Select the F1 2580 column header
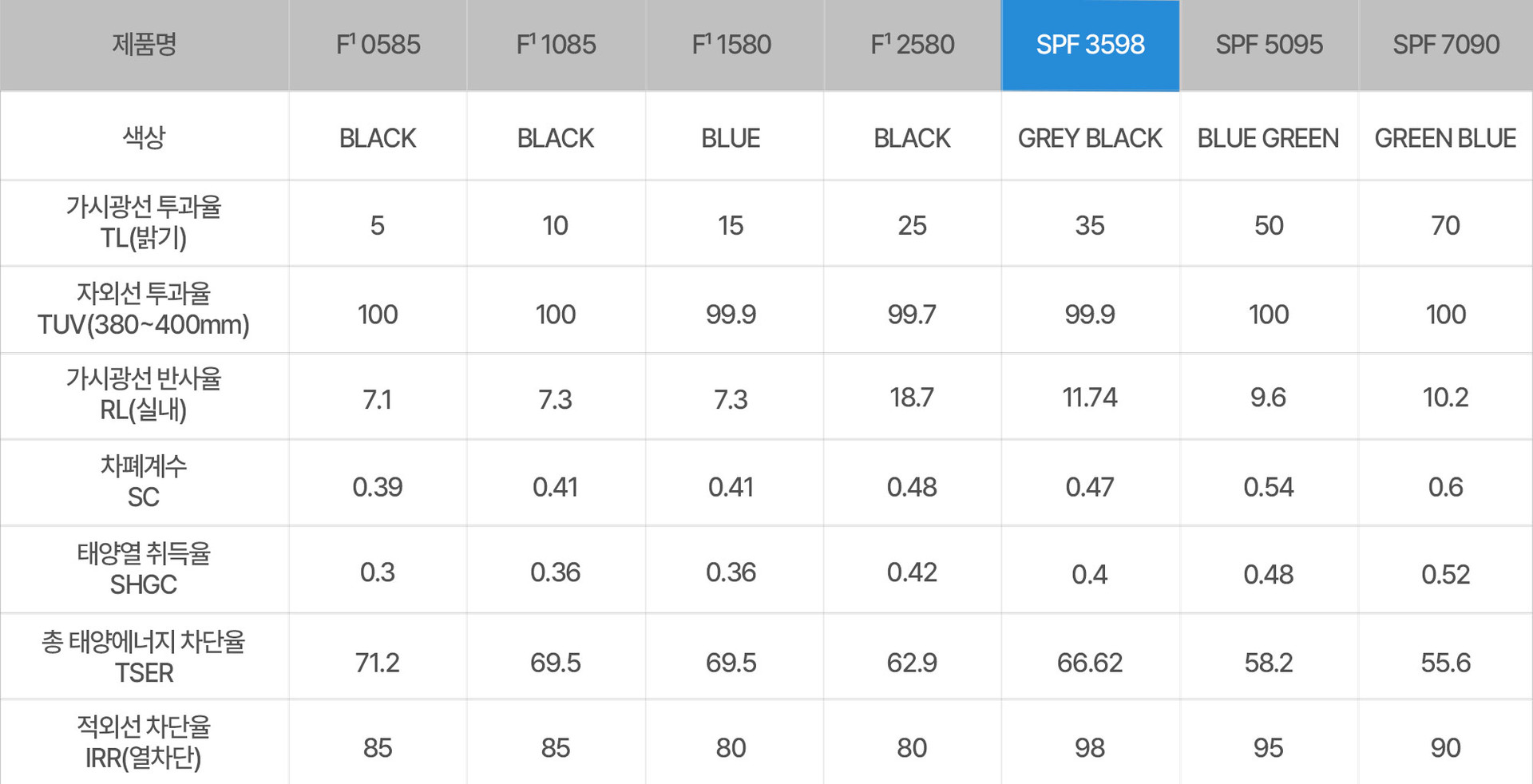Viewport: 1533px width, 784px height. tap(912, 45)
